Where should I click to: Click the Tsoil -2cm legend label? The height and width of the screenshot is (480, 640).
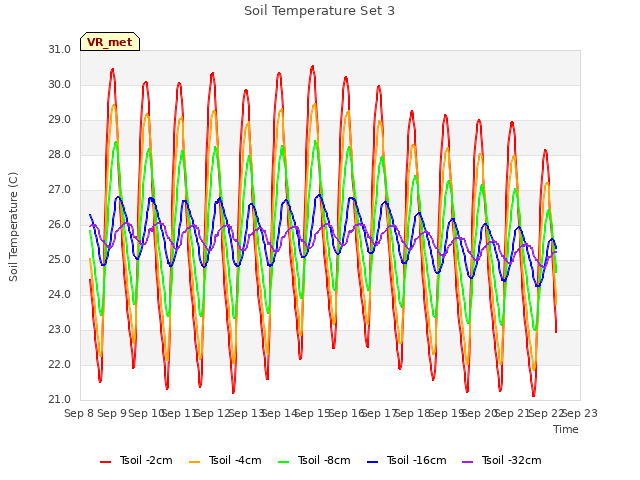(146, 460)
